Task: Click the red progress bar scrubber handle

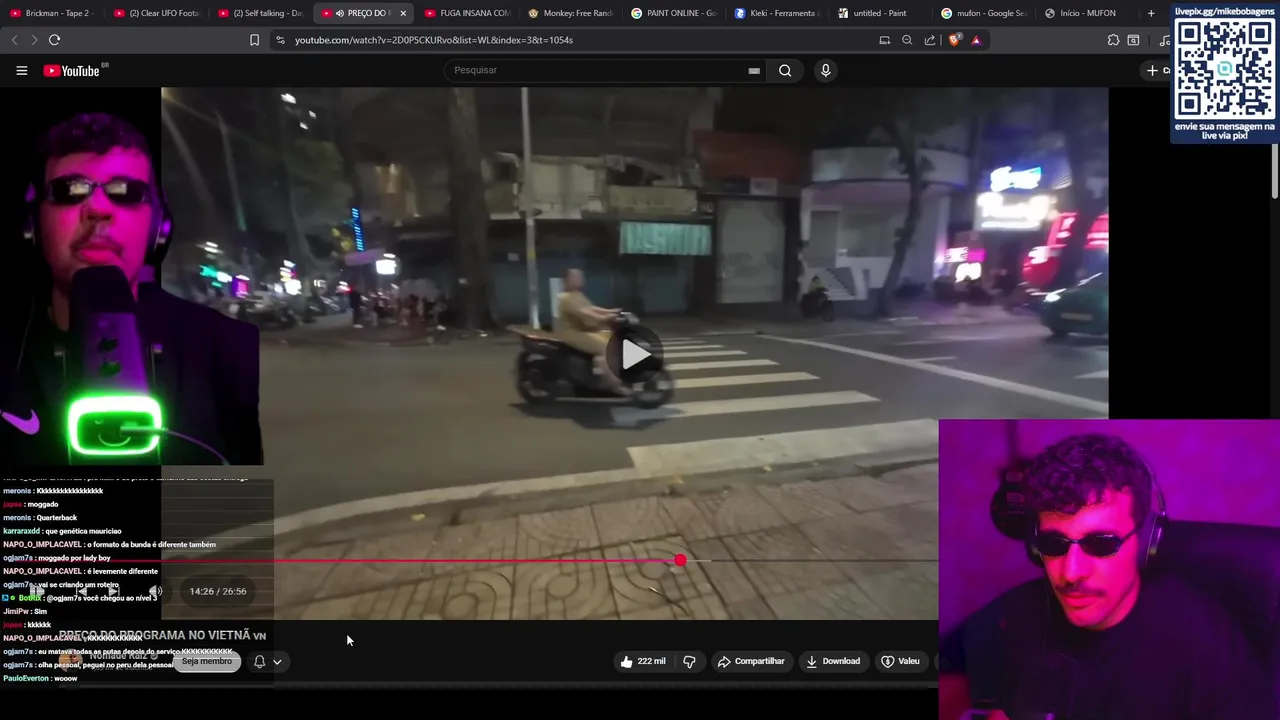Action: pos(680,561)
